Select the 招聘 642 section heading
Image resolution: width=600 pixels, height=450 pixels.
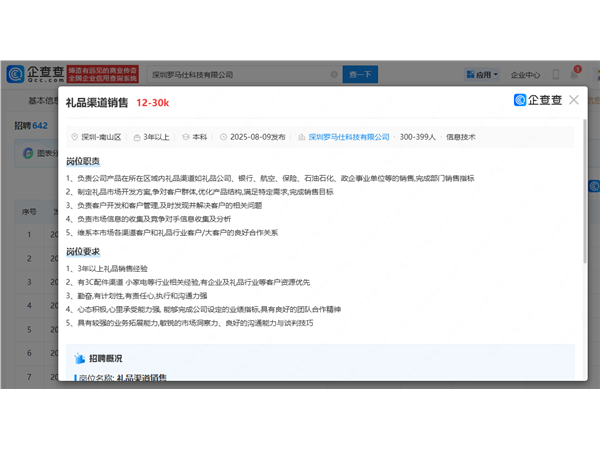[31, 125]
